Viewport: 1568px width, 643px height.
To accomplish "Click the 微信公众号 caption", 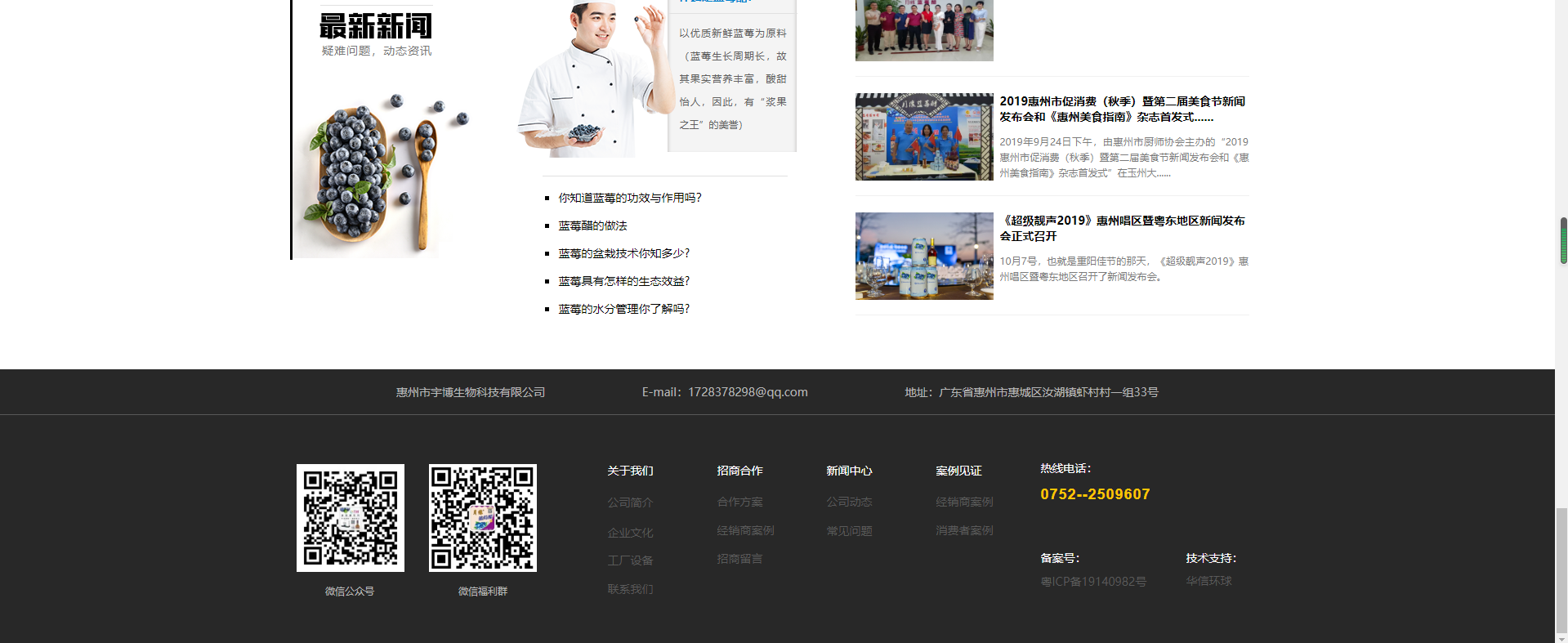I will (x=350, y=592).
